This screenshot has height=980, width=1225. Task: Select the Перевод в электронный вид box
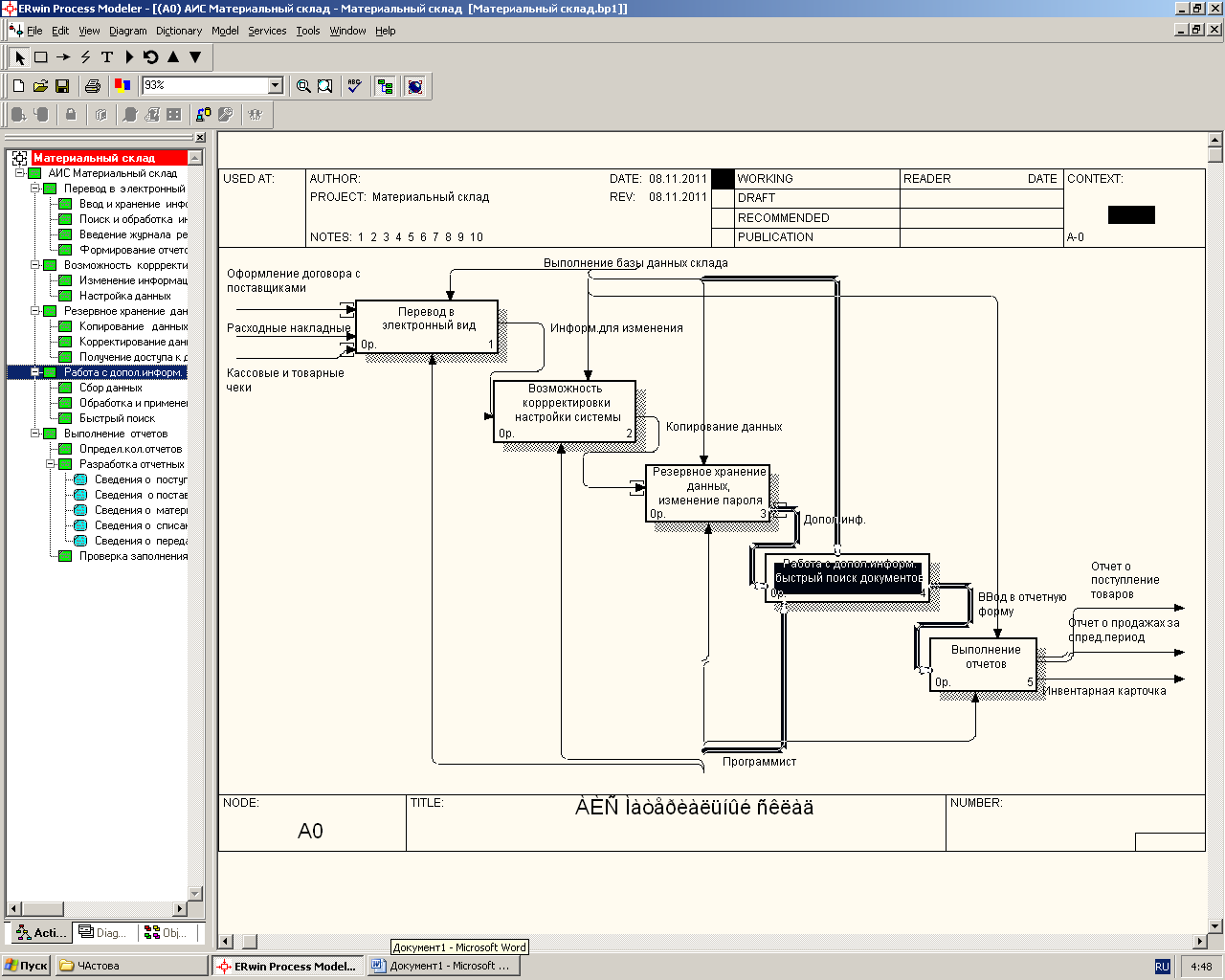(x=427, y=326)
